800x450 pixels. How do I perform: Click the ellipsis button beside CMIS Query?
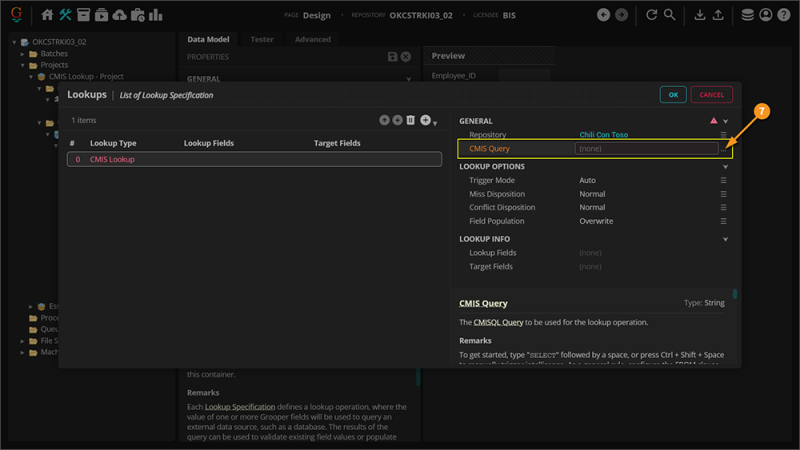click(x=724, y=149)
